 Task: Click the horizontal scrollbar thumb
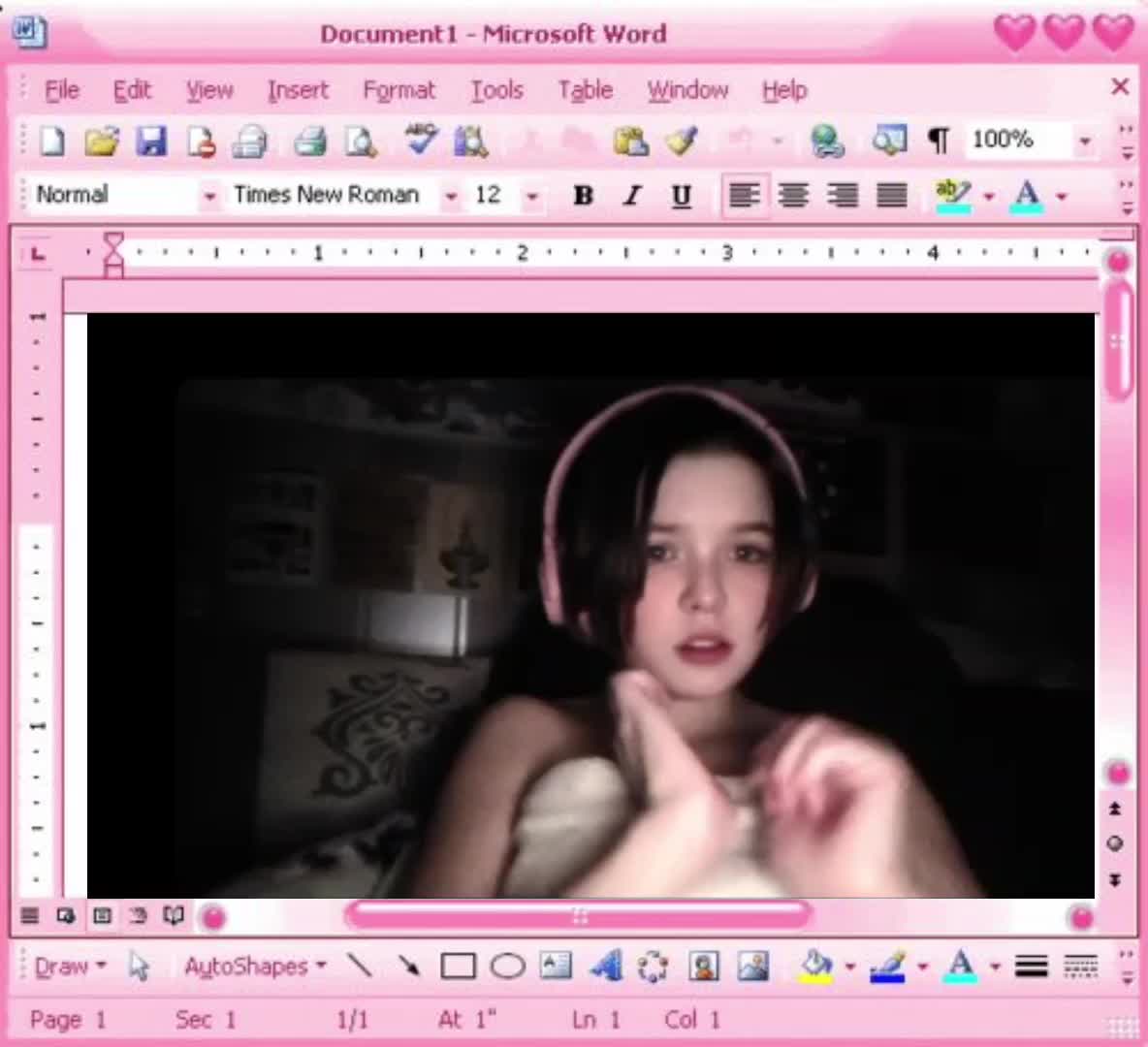(x=579, y=915)
